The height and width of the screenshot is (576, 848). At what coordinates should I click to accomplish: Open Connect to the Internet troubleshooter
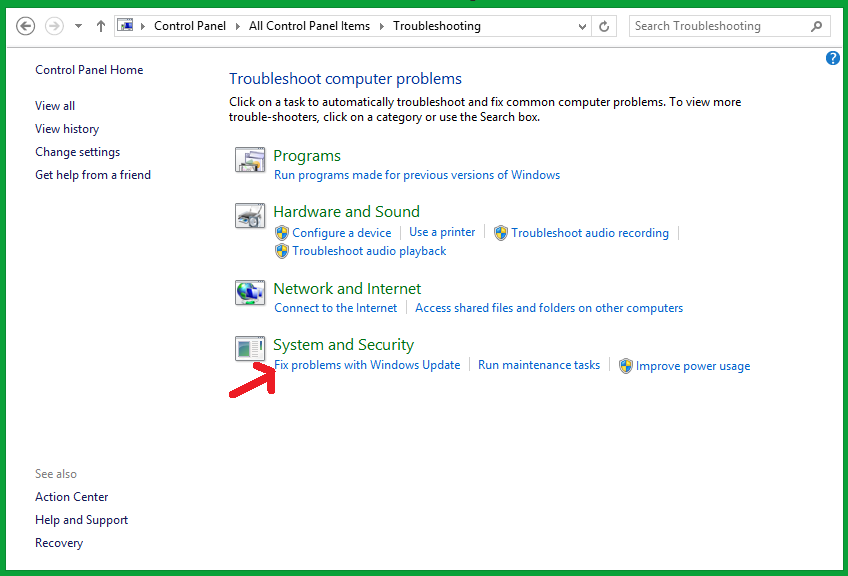[336, 308]
